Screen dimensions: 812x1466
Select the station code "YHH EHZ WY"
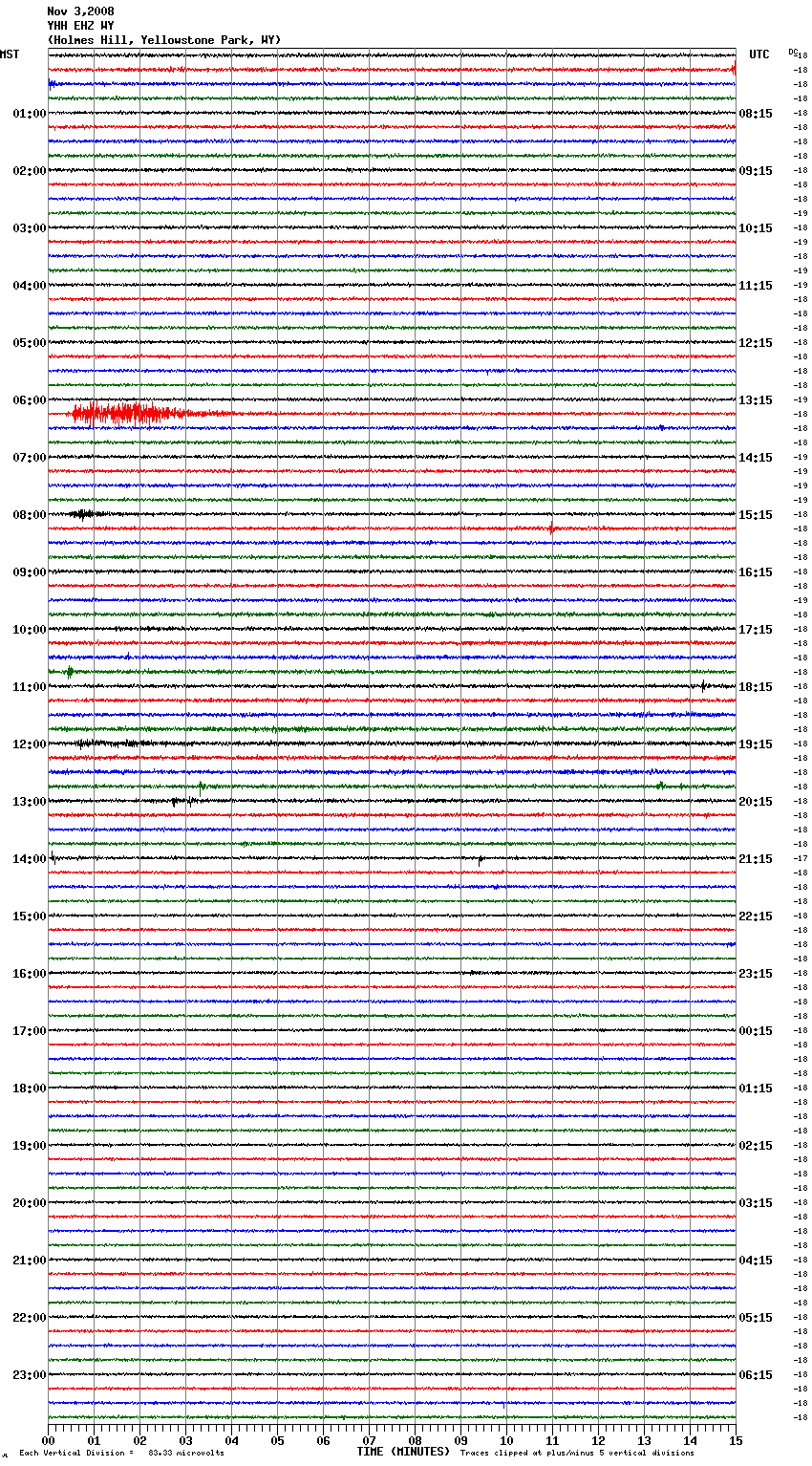coord(80,26)
